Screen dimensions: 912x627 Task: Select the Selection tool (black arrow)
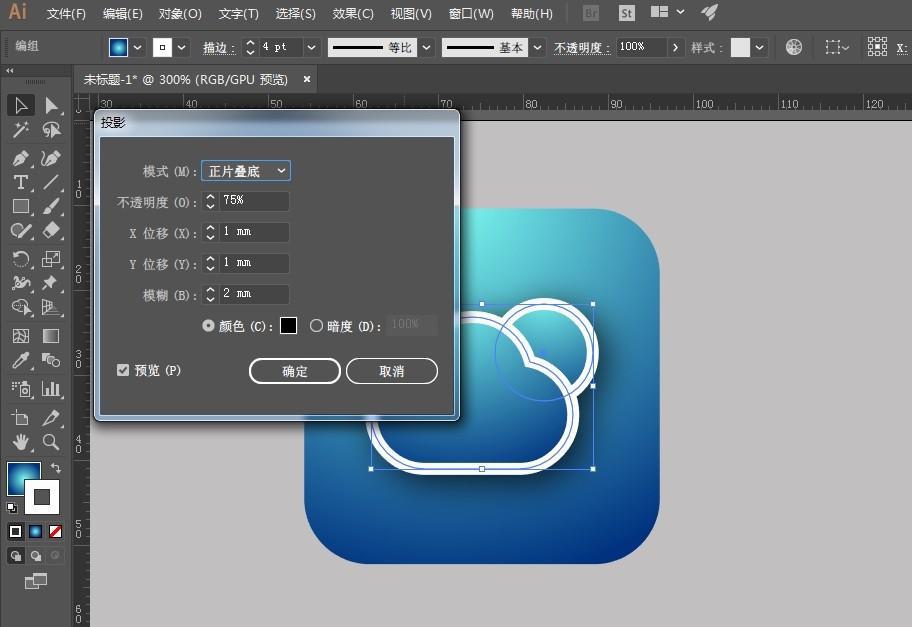click(x=21, y=105)
